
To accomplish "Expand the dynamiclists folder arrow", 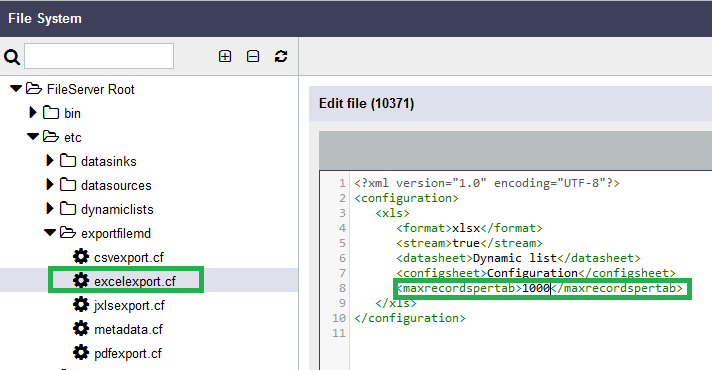I will click(50, 209).
